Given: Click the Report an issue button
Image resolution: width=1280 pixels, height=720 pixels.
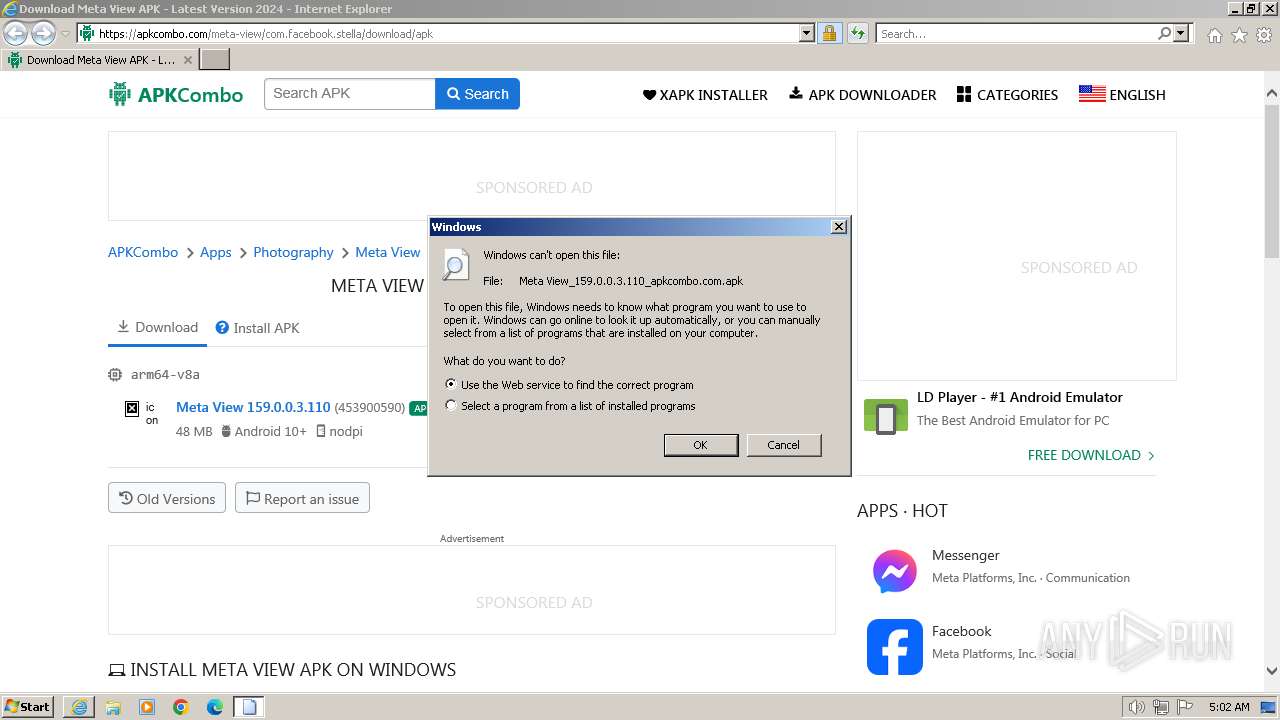Looking at the screenshot, I should 302,498.
